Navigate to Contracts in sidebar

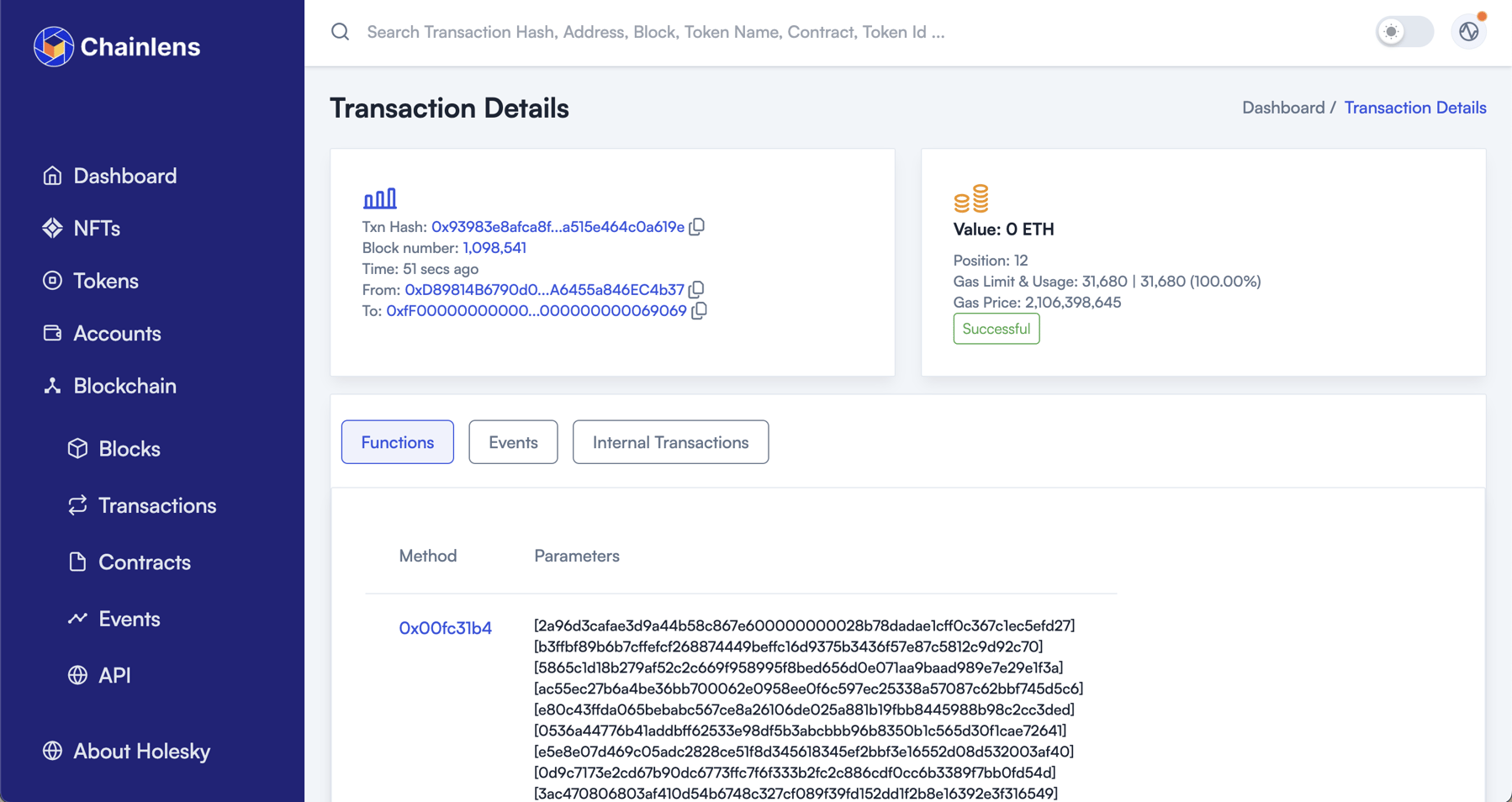click(144, 562)
